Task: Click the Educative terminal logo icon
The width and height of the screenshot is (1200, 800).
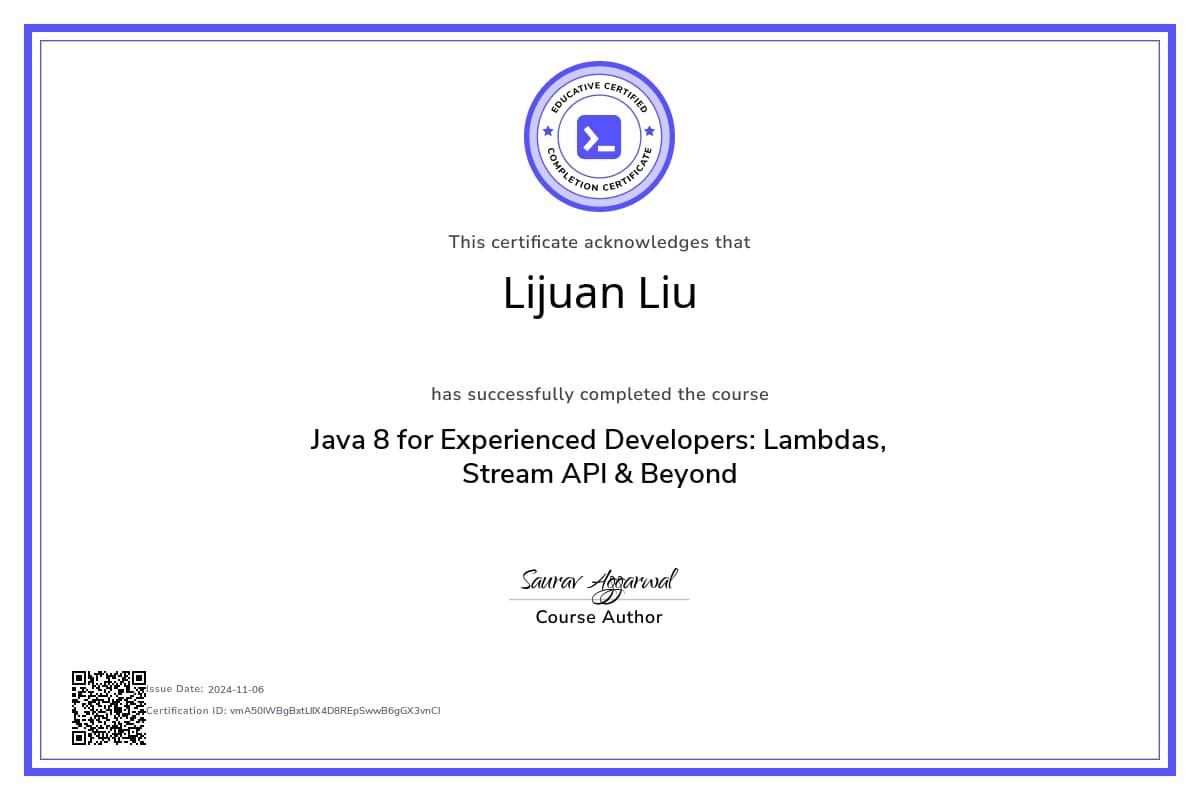Action: pos(599,137)
